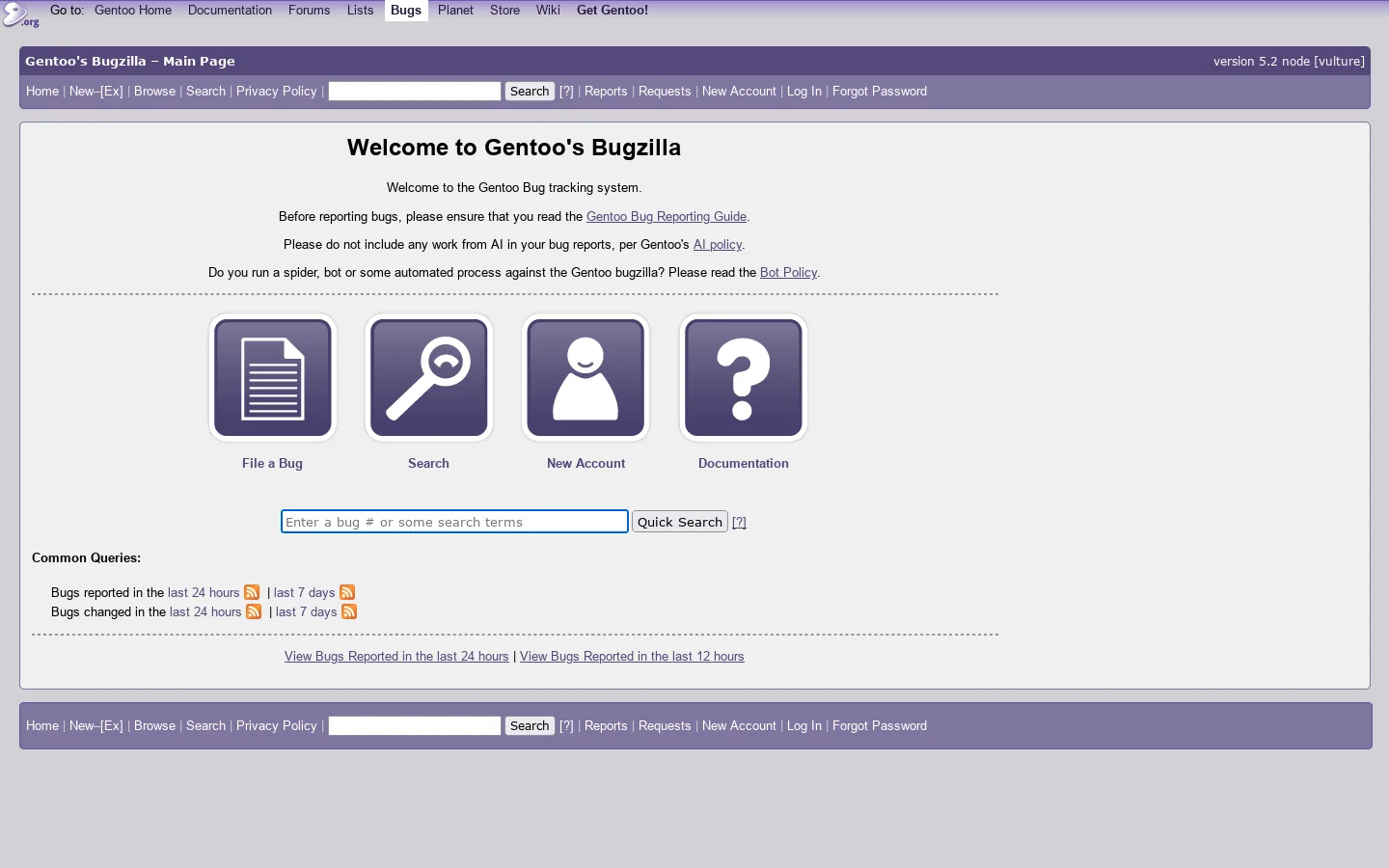This screenshot has width=1389, height=868.
Task: View Bugs Reported in the last 24 hours
Action: coord(396,657)
